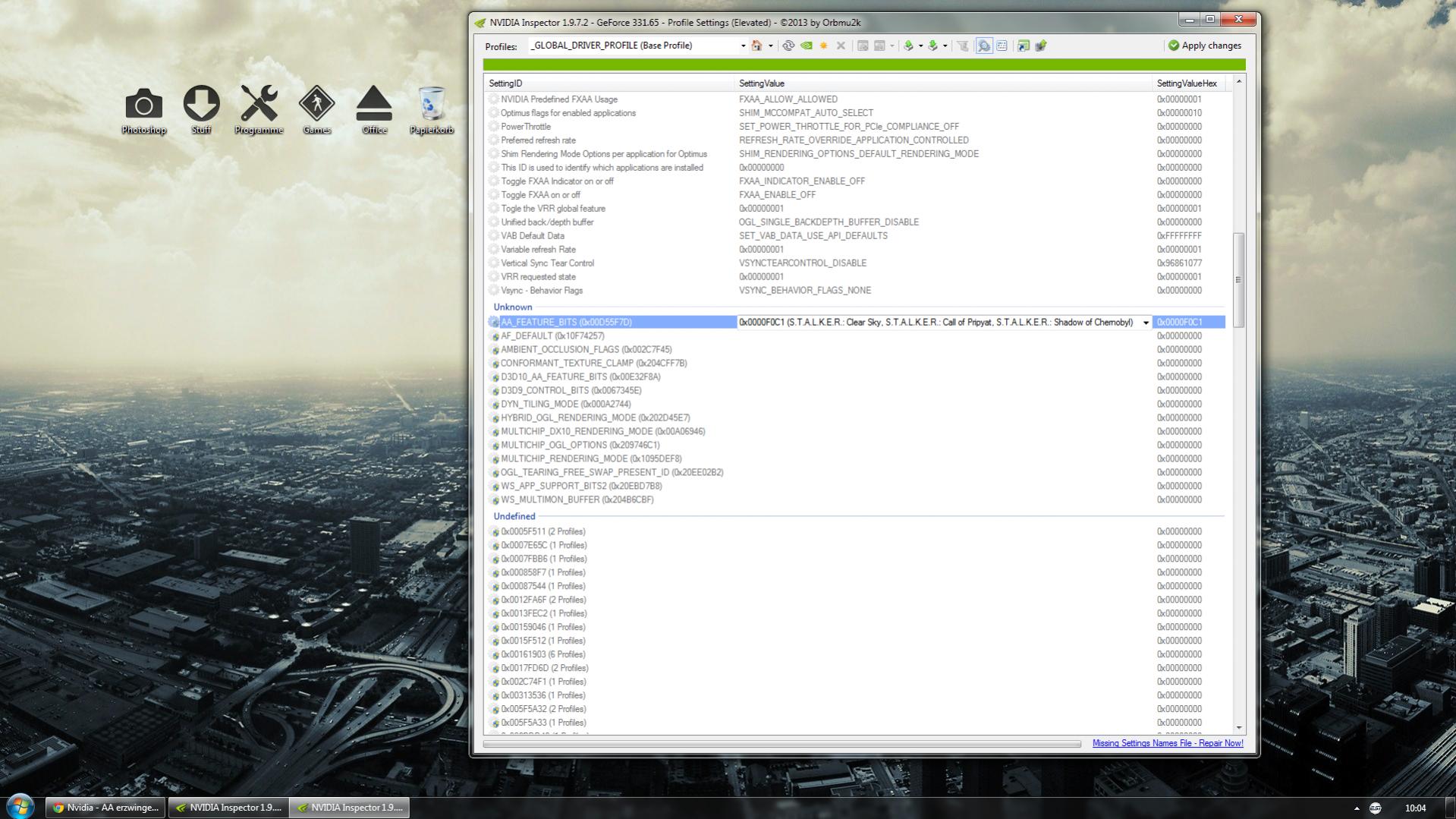This screenshot has width=1456, height=819.
Task: Click the upload green arrow toolbar icon
Action: [1041, 46]
